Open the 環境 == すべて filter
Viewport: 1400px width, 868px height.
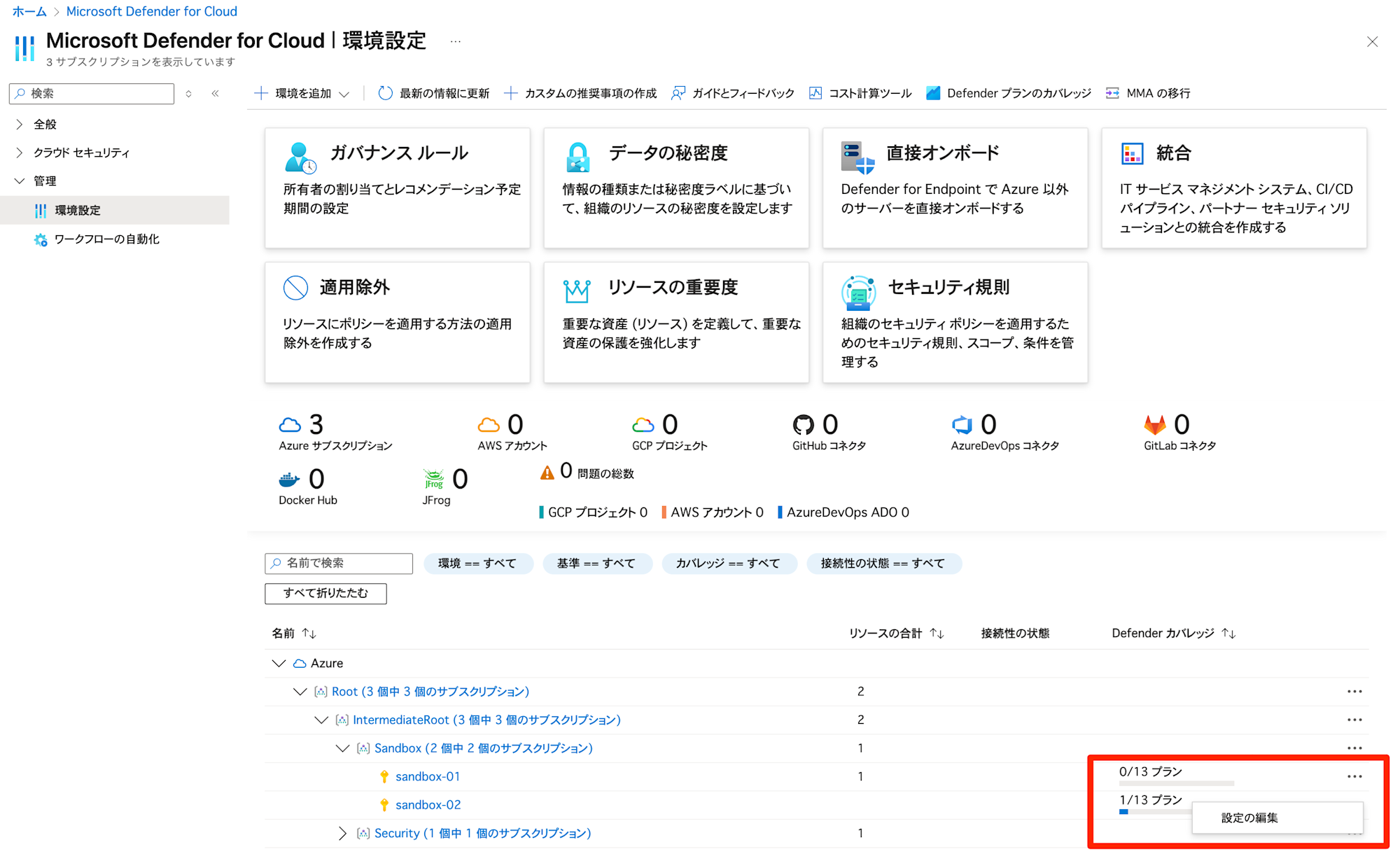pyautogui.click(x=477, y=563)
